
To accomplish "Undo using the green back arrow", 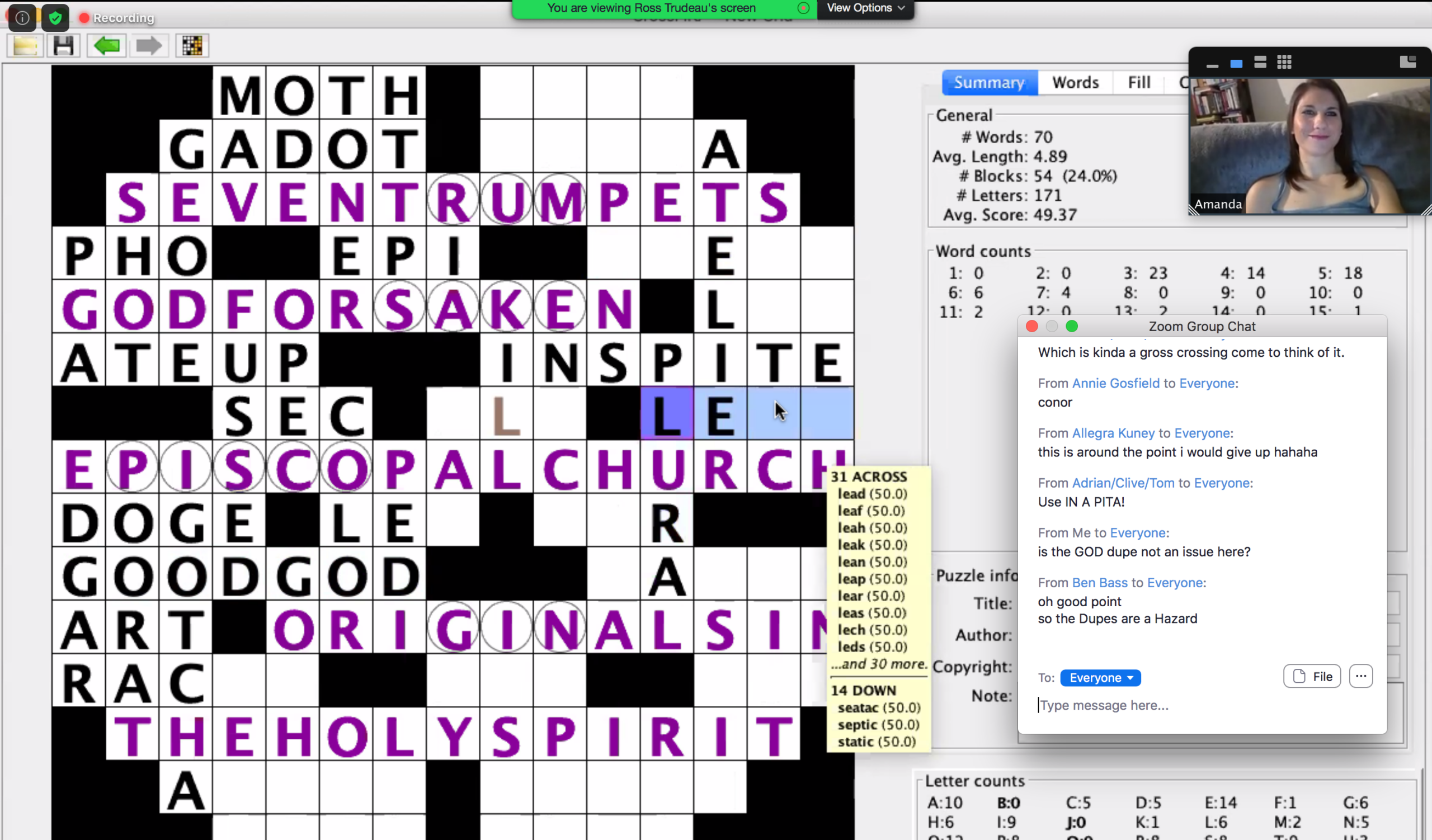I will 106,45.
